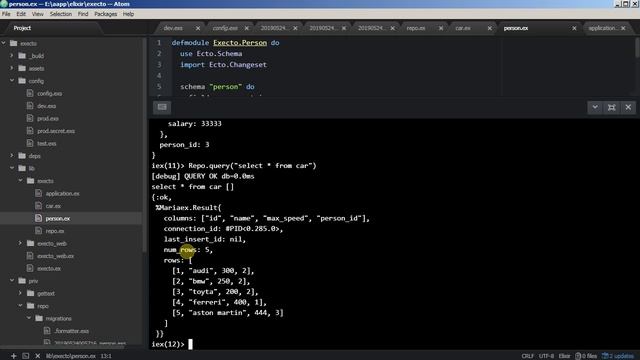Change the Elixir grammar selector
640x360 pixels.
(564, 356)
